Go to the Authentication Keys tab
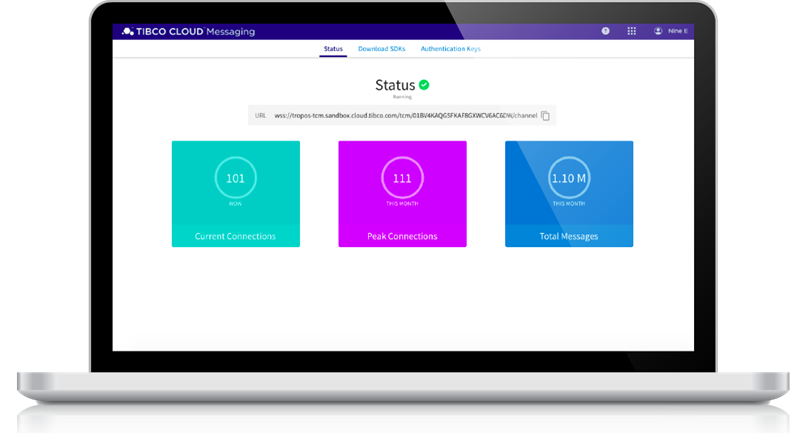This screenshot has width=800, height=444. (450, 49)
